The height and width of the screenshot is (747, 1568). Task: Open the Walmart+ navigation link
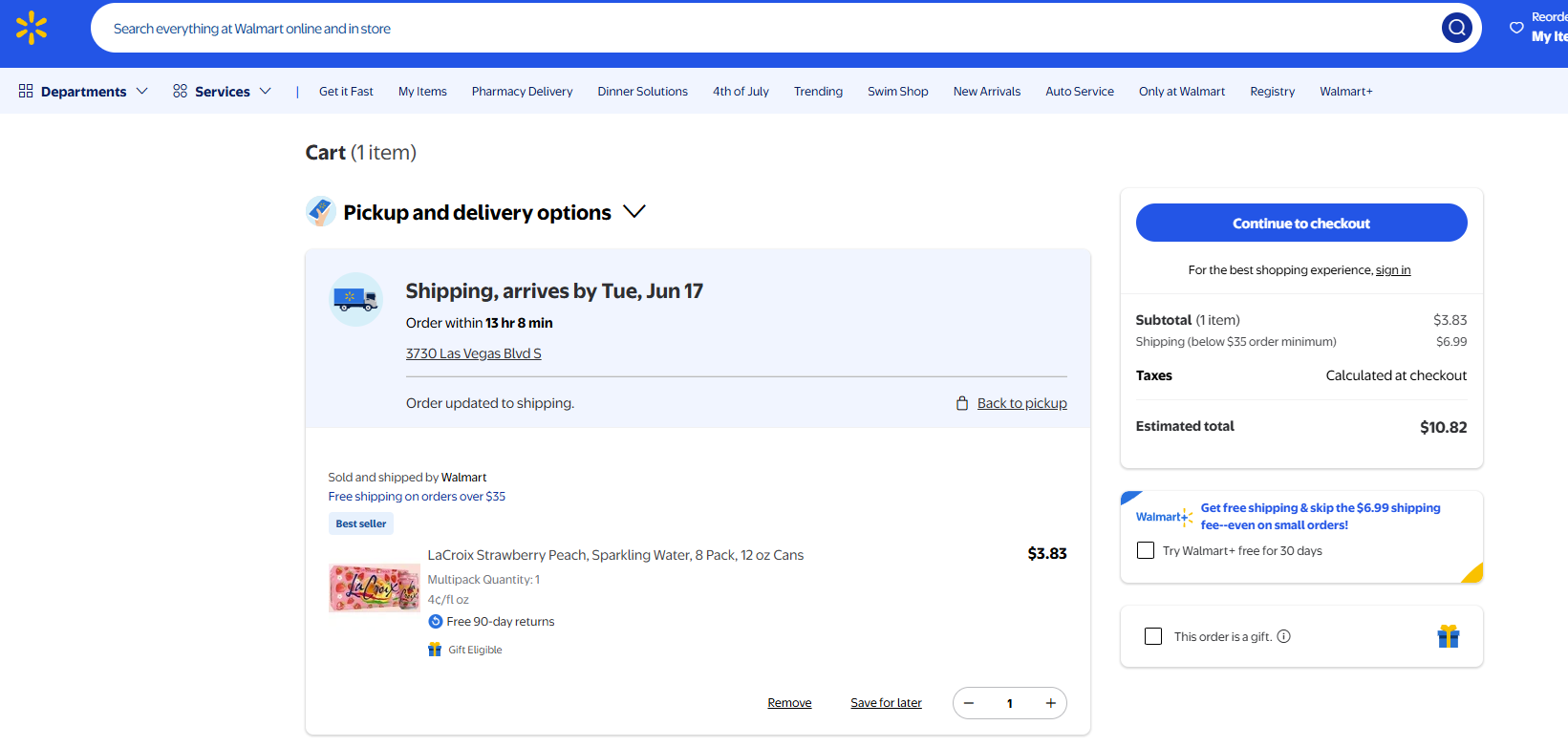(x=1345, y=92)
